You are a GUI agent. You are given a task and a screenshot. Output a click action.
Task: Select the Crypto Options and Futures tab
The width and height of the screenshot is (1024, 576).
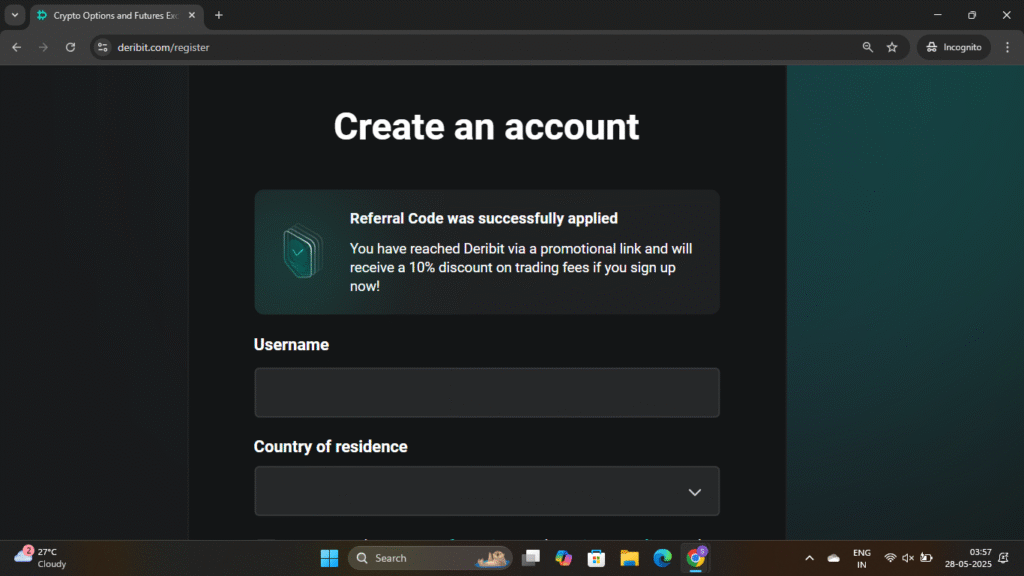pos(117,16)
